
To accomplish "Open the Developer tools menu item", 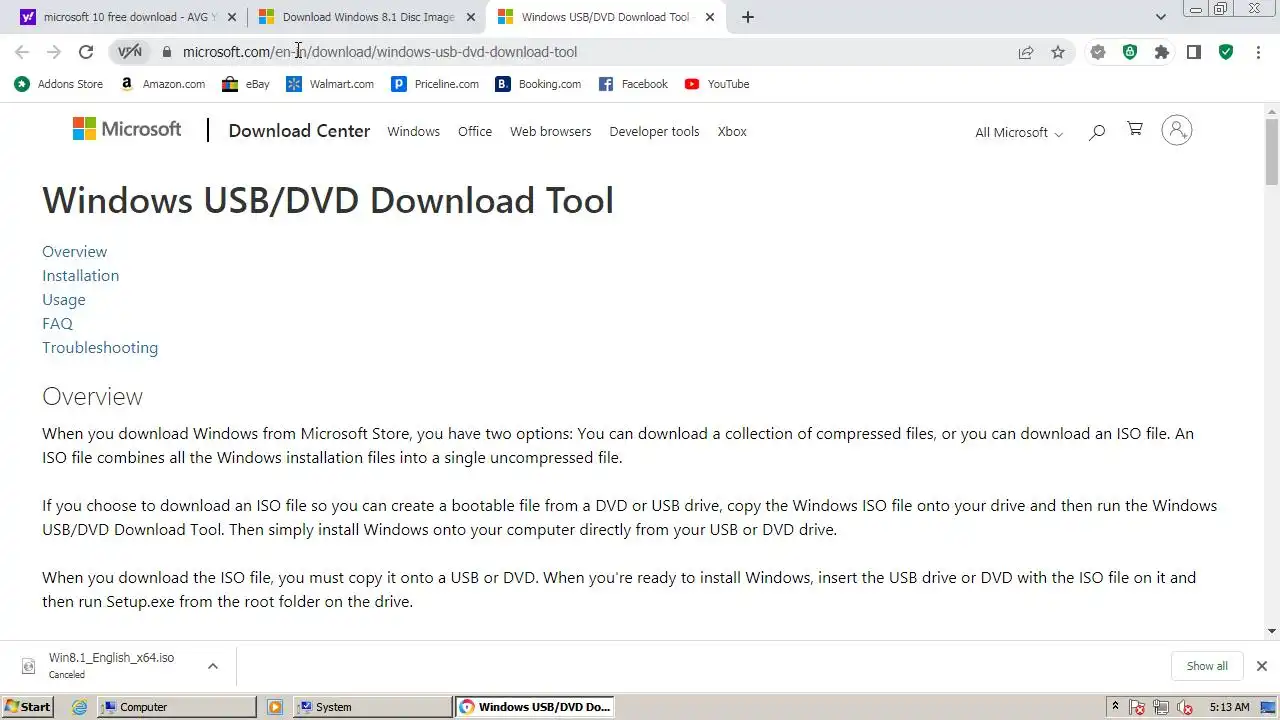I will pos(654,131).
